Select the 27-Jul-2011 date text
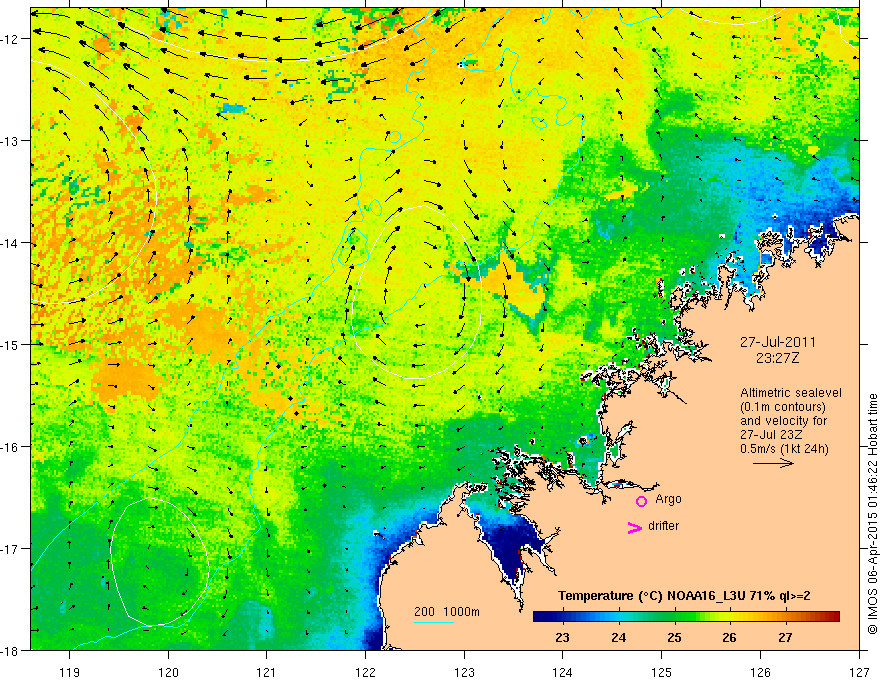Screen dimensions: 880x680 click(778, 342)
